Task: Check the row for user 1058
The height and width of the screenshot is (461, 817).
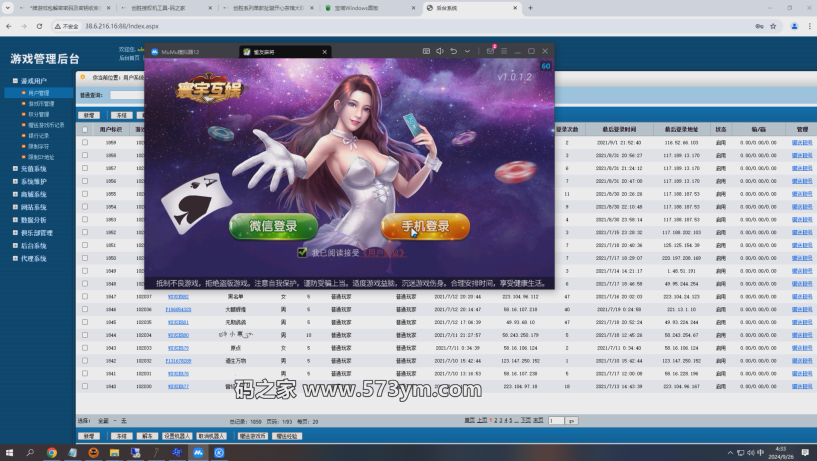Action: [85, 155]
